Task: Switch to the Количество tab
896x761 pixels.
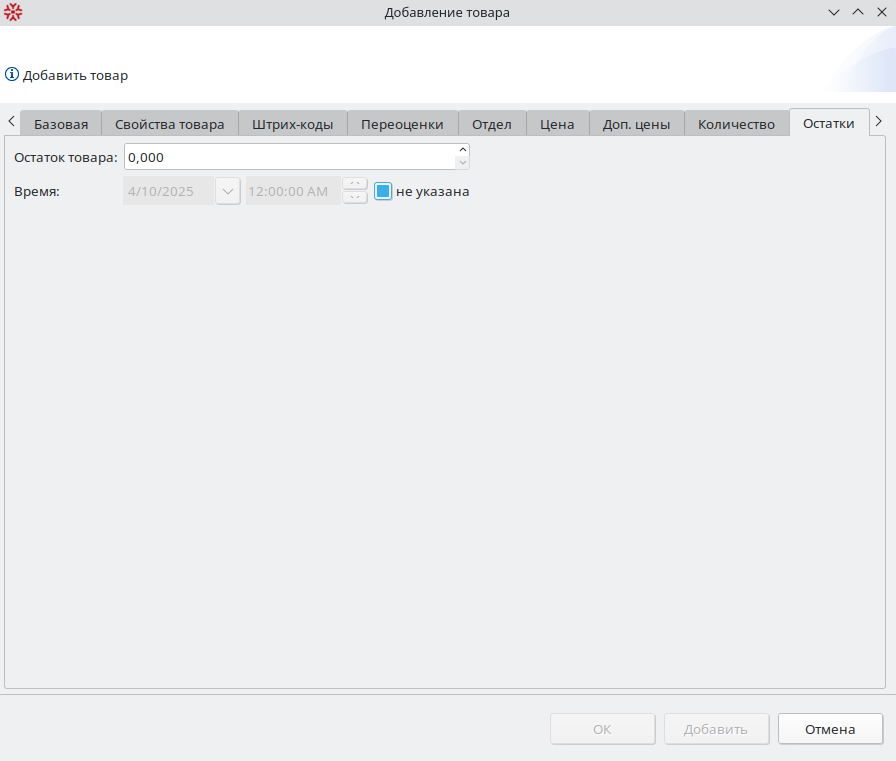Action: (736, 124)
